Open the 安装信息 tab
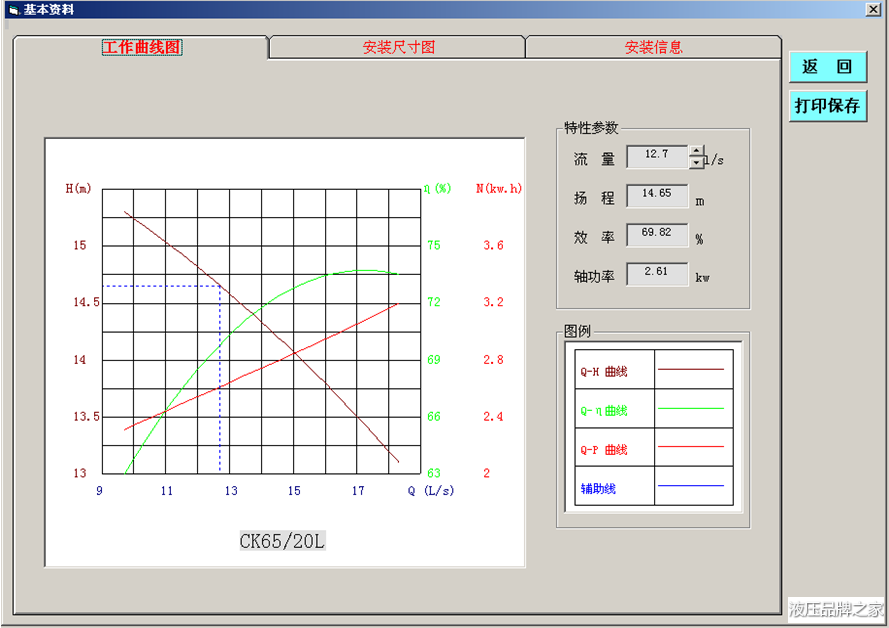 coord(653,47)
